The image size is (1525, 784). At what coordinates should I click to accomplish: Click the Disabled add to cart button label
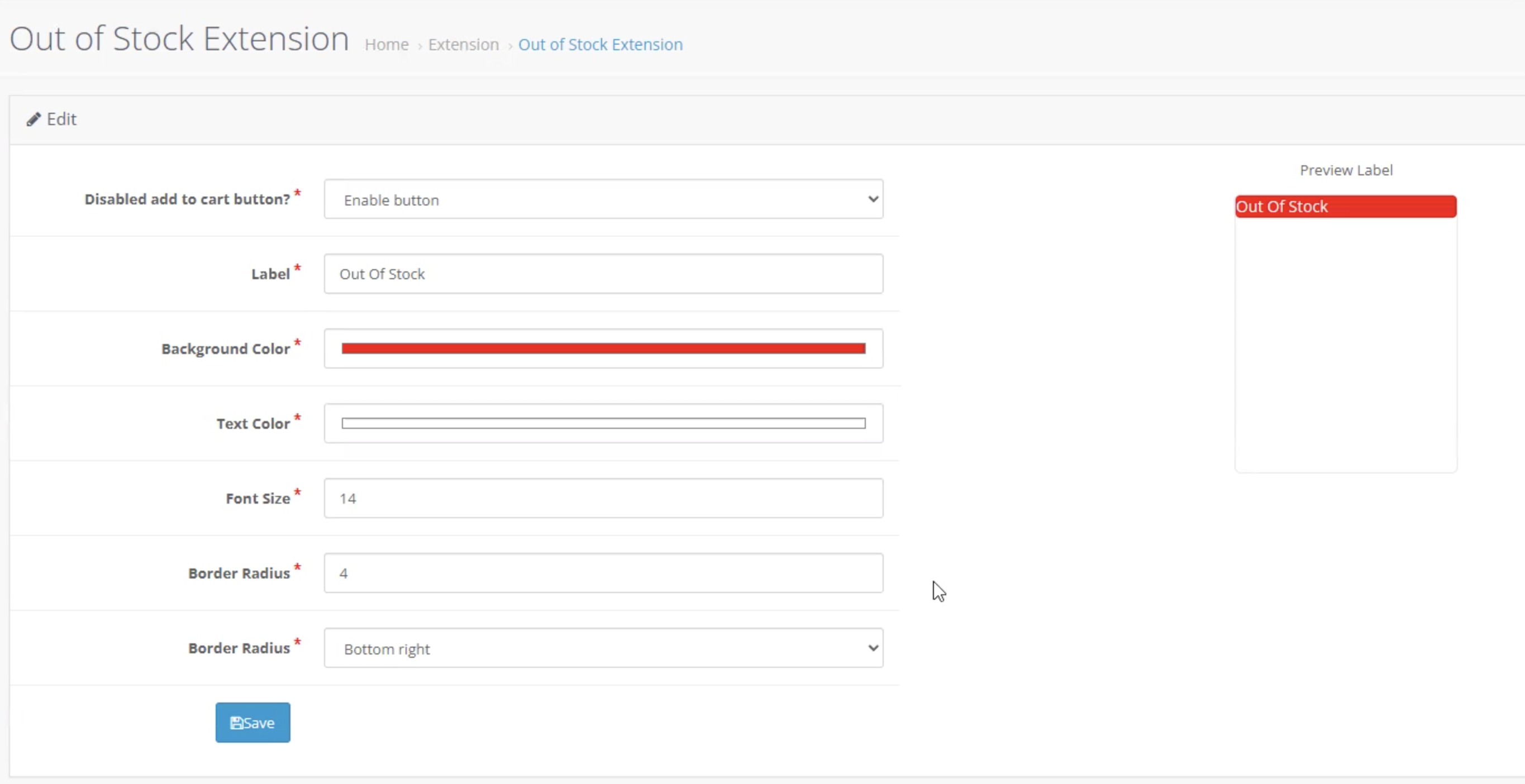coord(187,199)
